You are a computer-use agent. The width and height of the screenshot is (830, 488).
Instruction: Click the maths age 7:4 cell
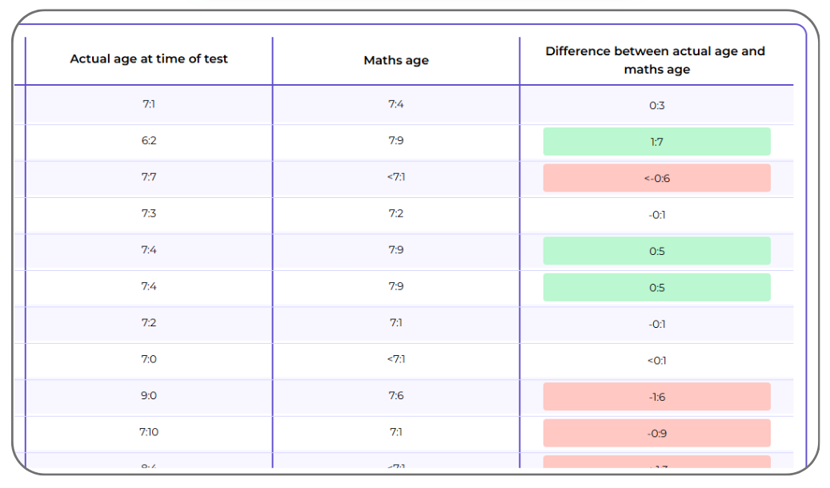396,104
